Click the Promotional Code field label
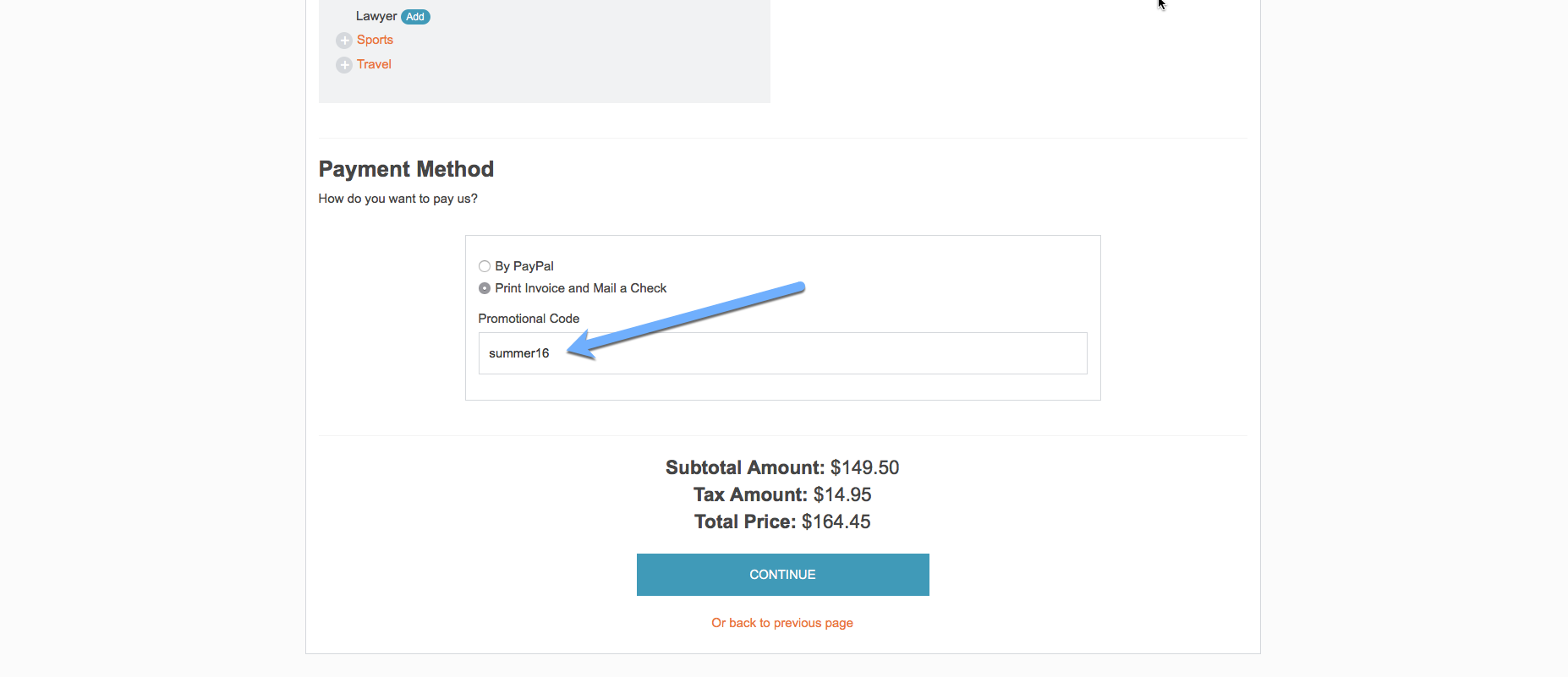 (x=529, y=319)
